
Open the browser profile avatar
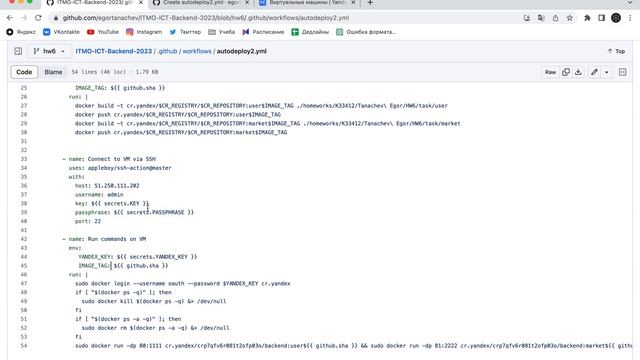(x=616, y=18)
